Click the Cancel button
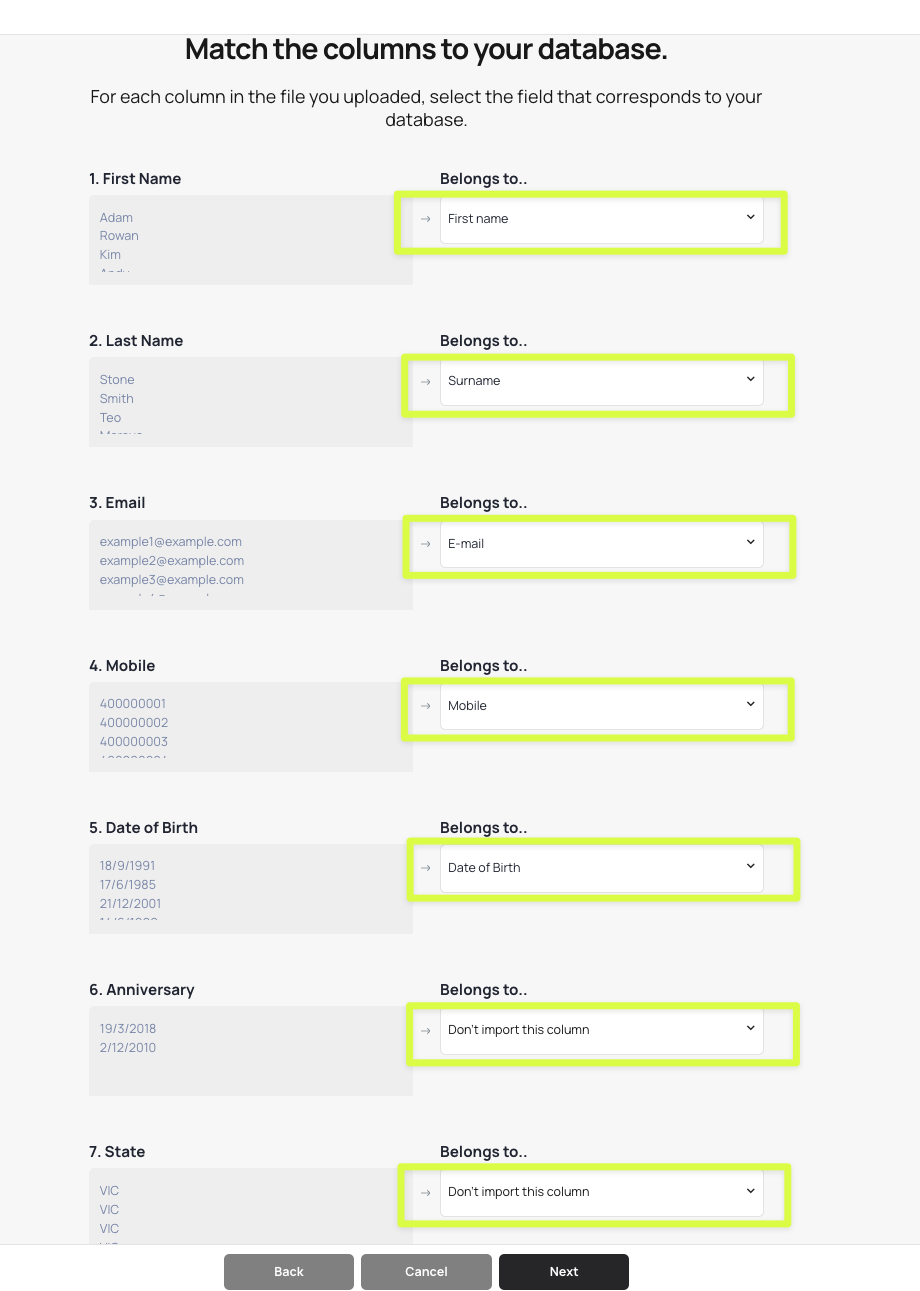Viewport: 920px width, 1291px height. coord(426,1272)
